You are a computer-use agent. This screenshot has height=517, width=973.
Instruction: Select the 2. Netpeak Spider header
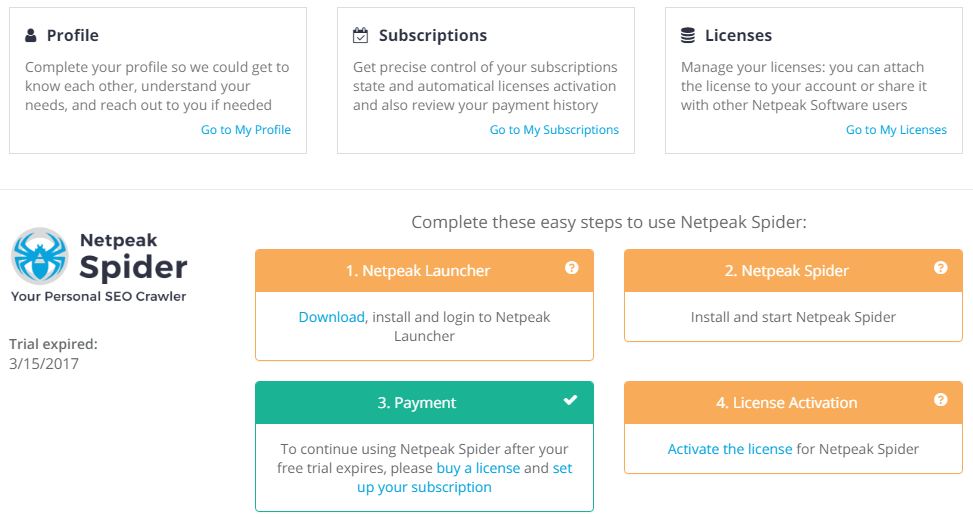[793, 271]
